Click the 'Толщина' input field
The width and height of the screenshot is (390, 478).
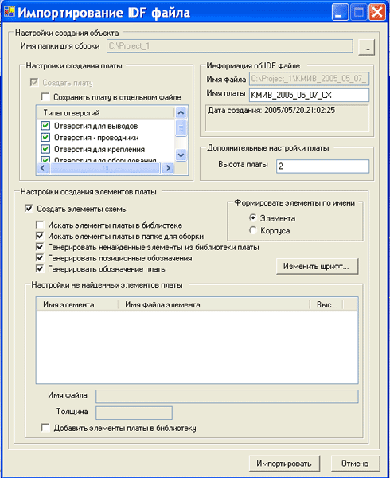[x=134, y=413]
